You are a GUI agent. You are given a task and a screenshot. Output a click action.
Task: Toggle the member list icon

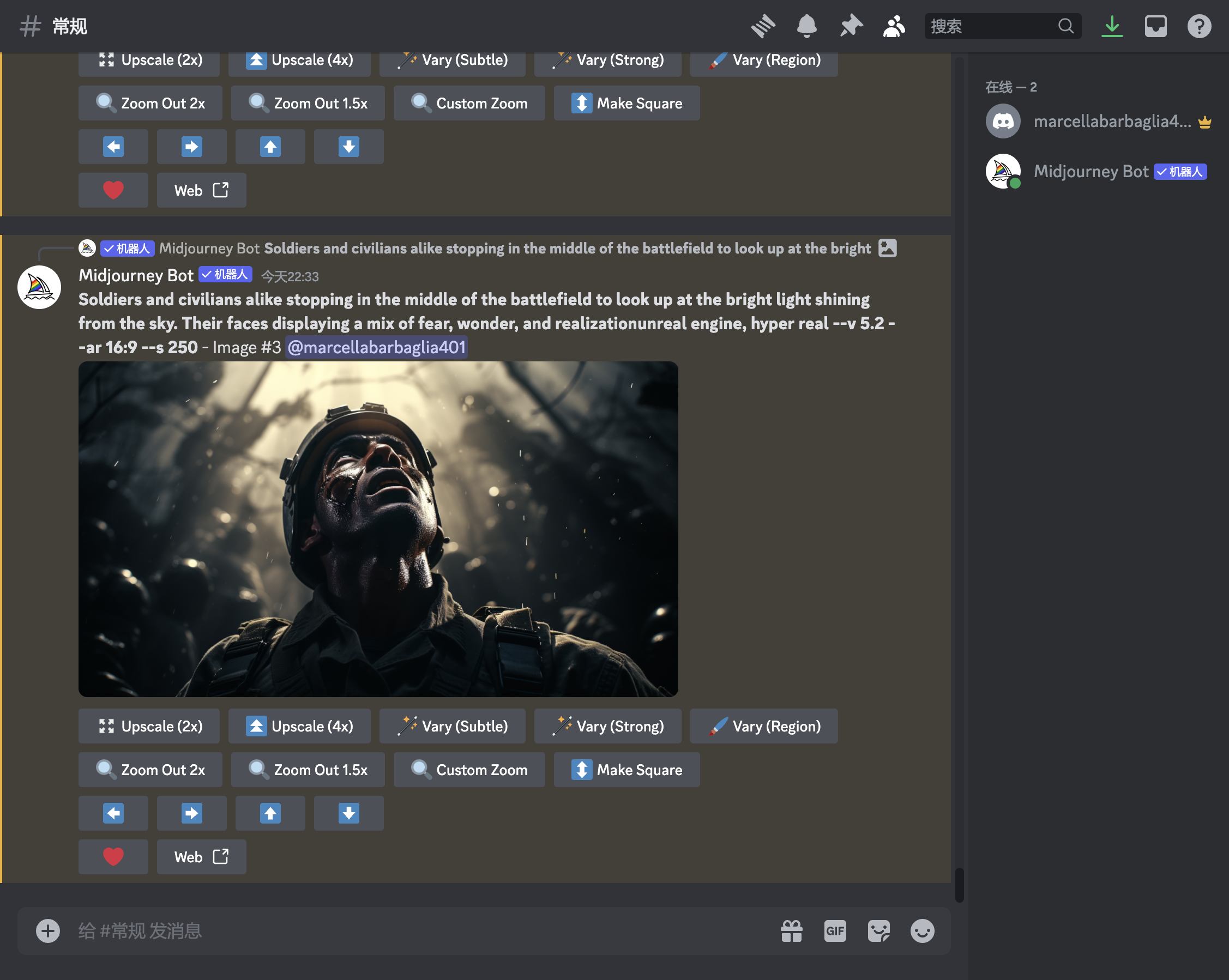pyautogui.click(x=894, y=26)
